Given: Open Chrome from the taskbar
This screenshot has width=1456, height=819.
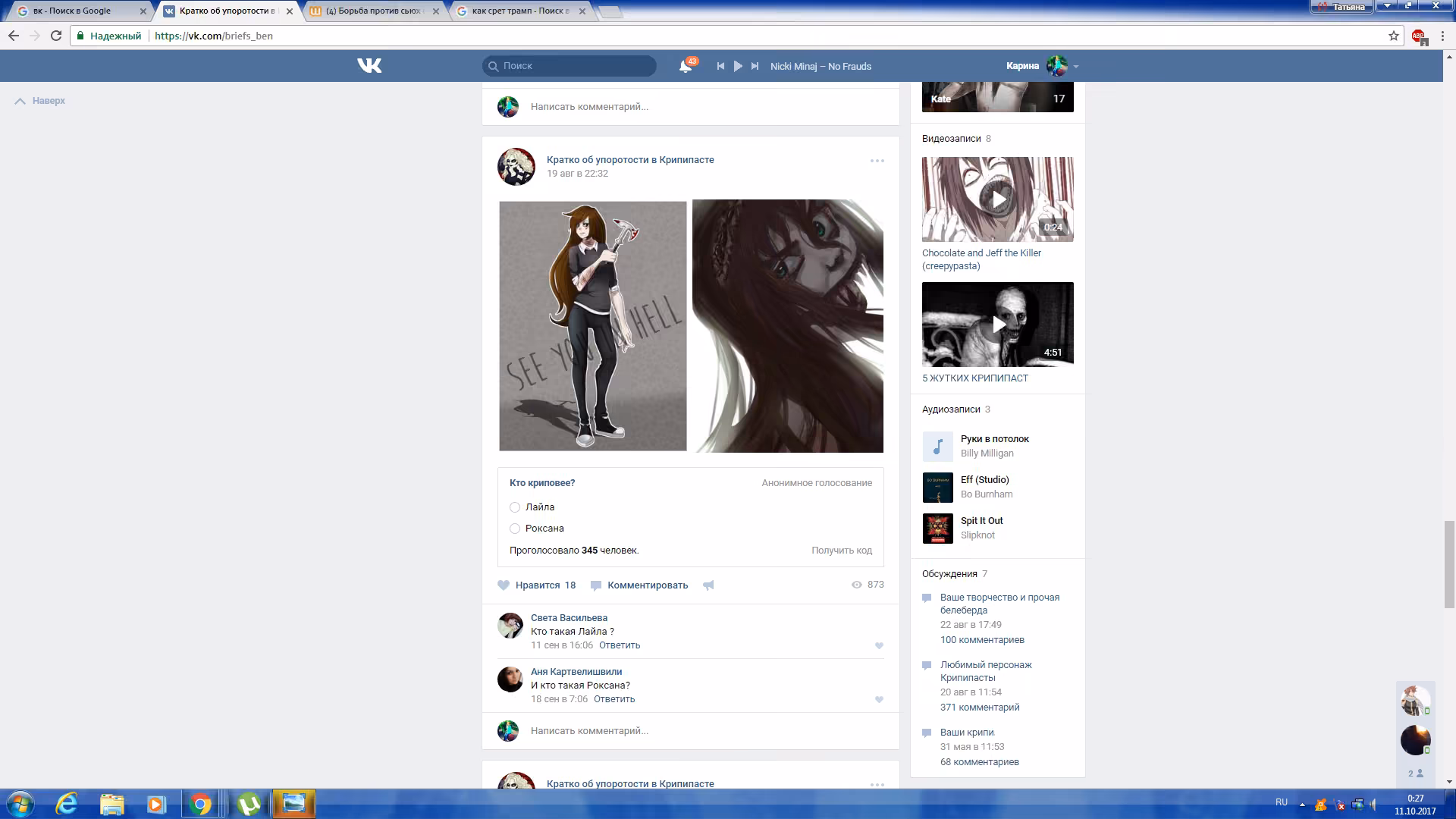Looking at the screenshot, I should [x=201, y=804].
